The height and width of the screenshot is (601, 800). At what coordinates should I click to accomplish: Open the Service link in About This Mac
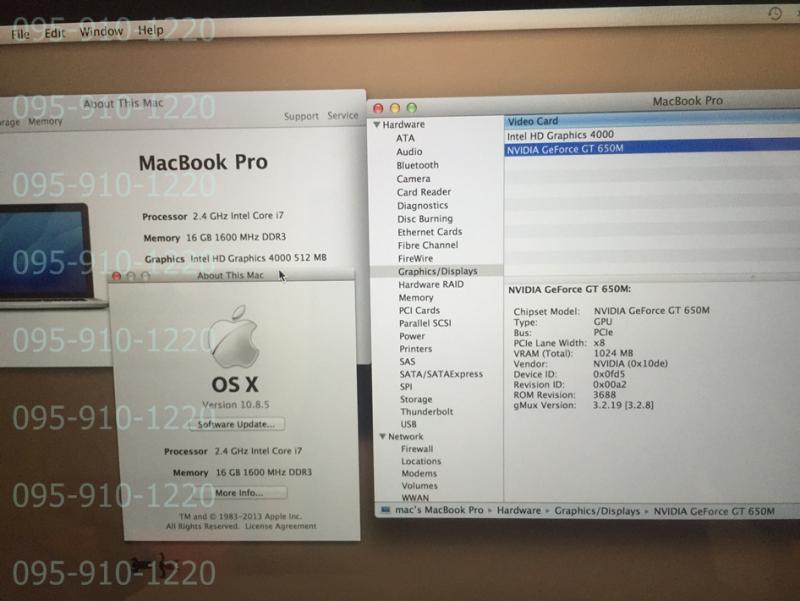coord(342,115)
